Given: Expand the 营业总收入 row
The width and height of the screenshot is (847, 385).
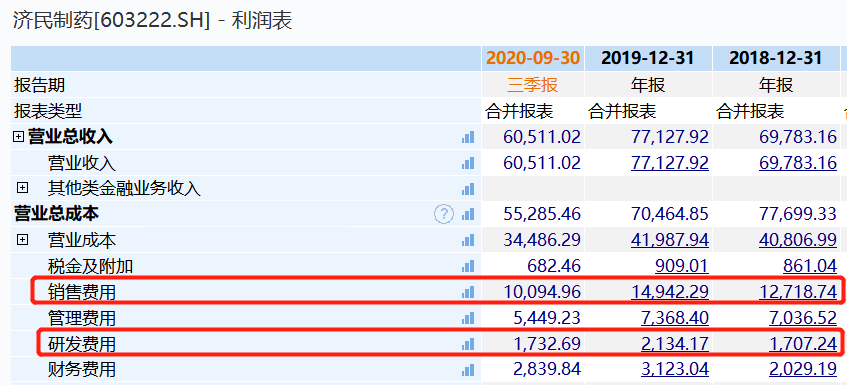Looking at the screenshot, I should tap(18, 137).
